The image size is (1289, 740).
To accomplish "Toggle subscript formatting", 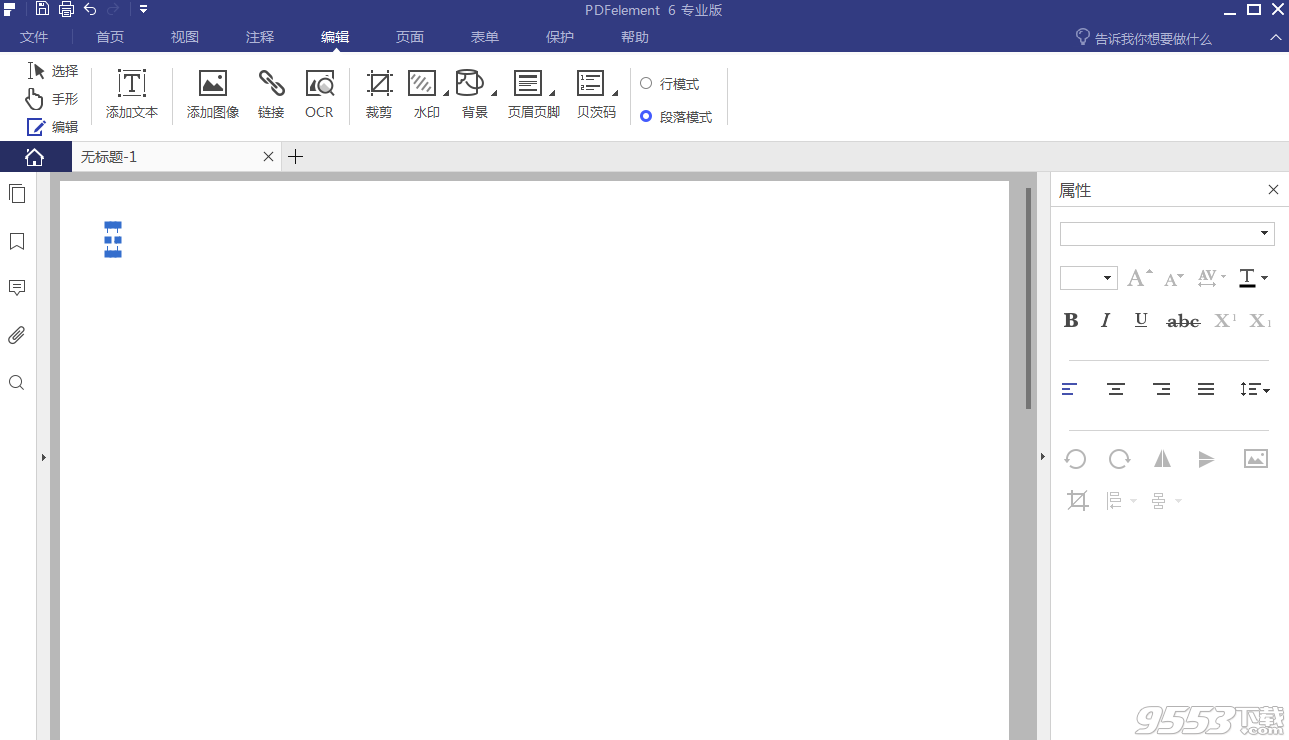I will point(1261,320).
